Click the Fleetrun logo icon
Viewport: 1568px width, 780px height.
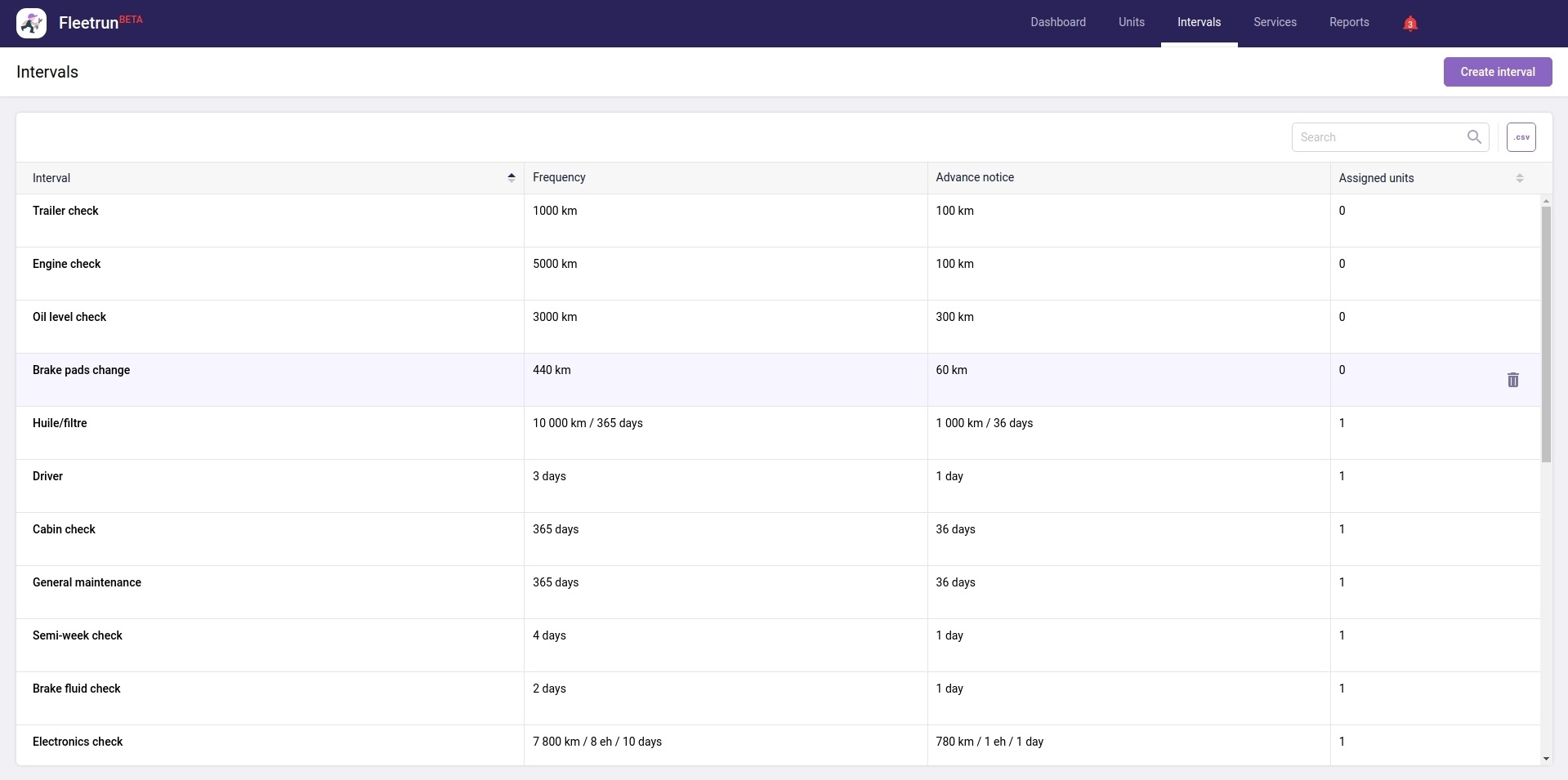point(31,22)
